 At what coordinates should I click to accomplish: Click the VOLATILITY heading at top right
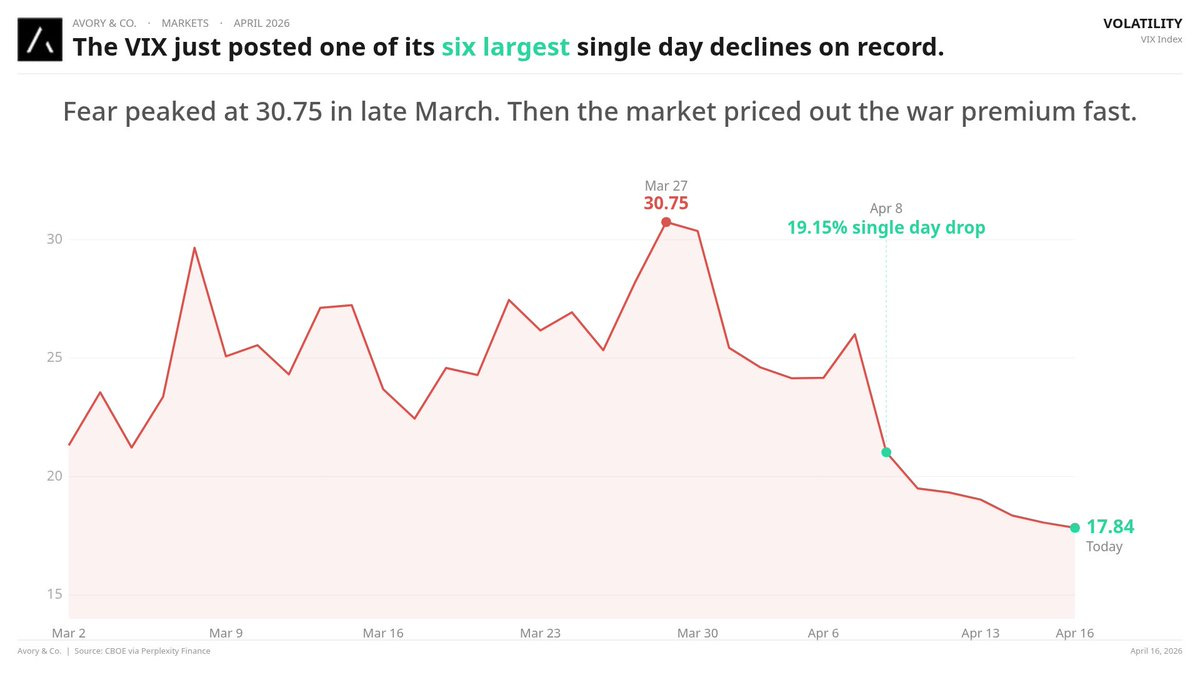tap(1142, 23)
